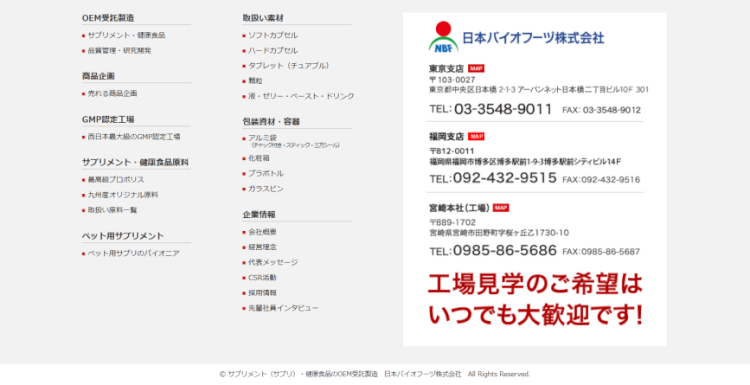Click postal code 〒889-1702

pos(452,222)
